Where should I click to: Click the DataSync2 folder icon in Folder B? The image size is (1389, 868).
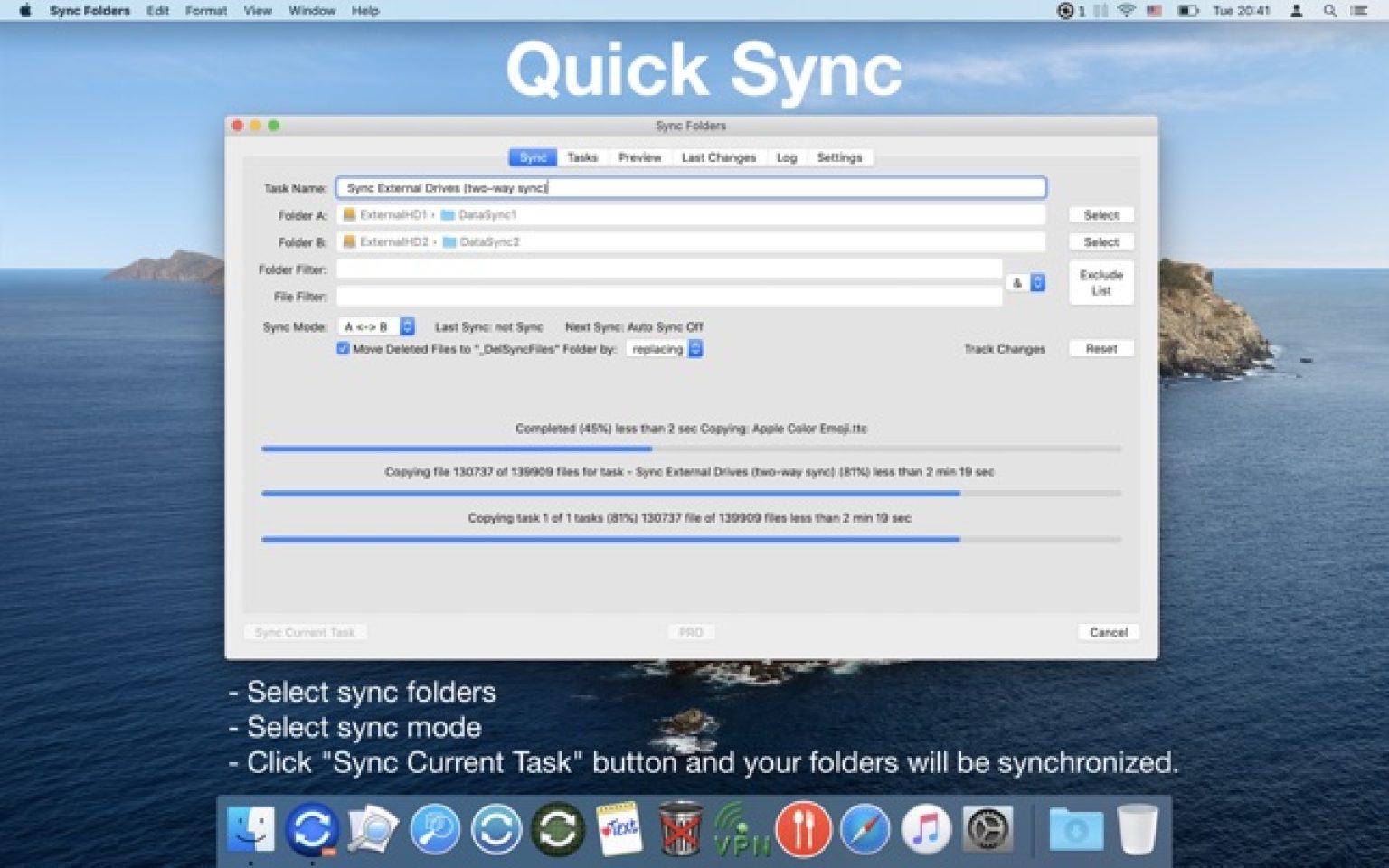click(450, 241)
